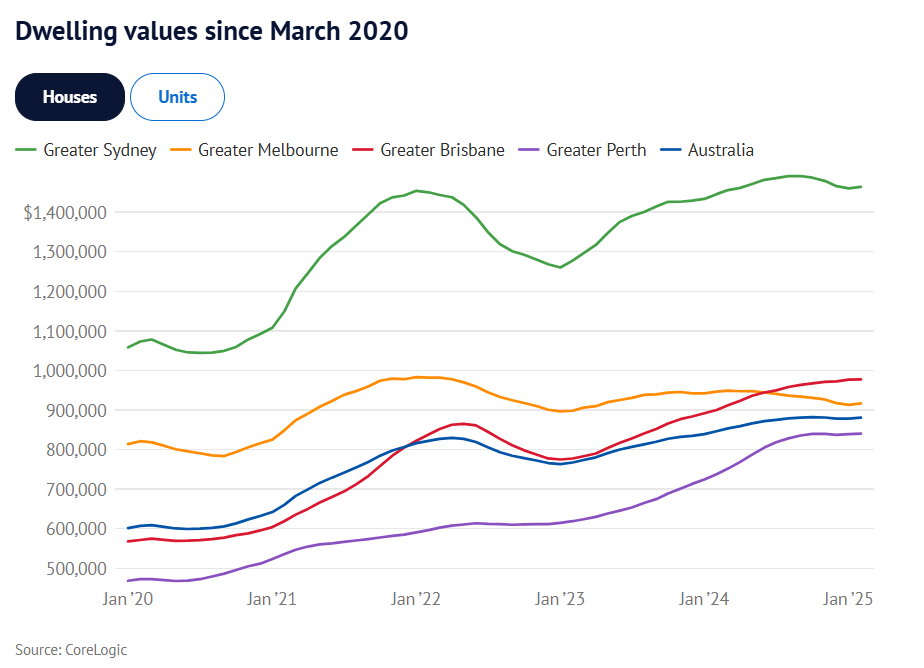Click the Jan'23 x-axis label
This screenshot has width=924, height=668.
(560, 600)
